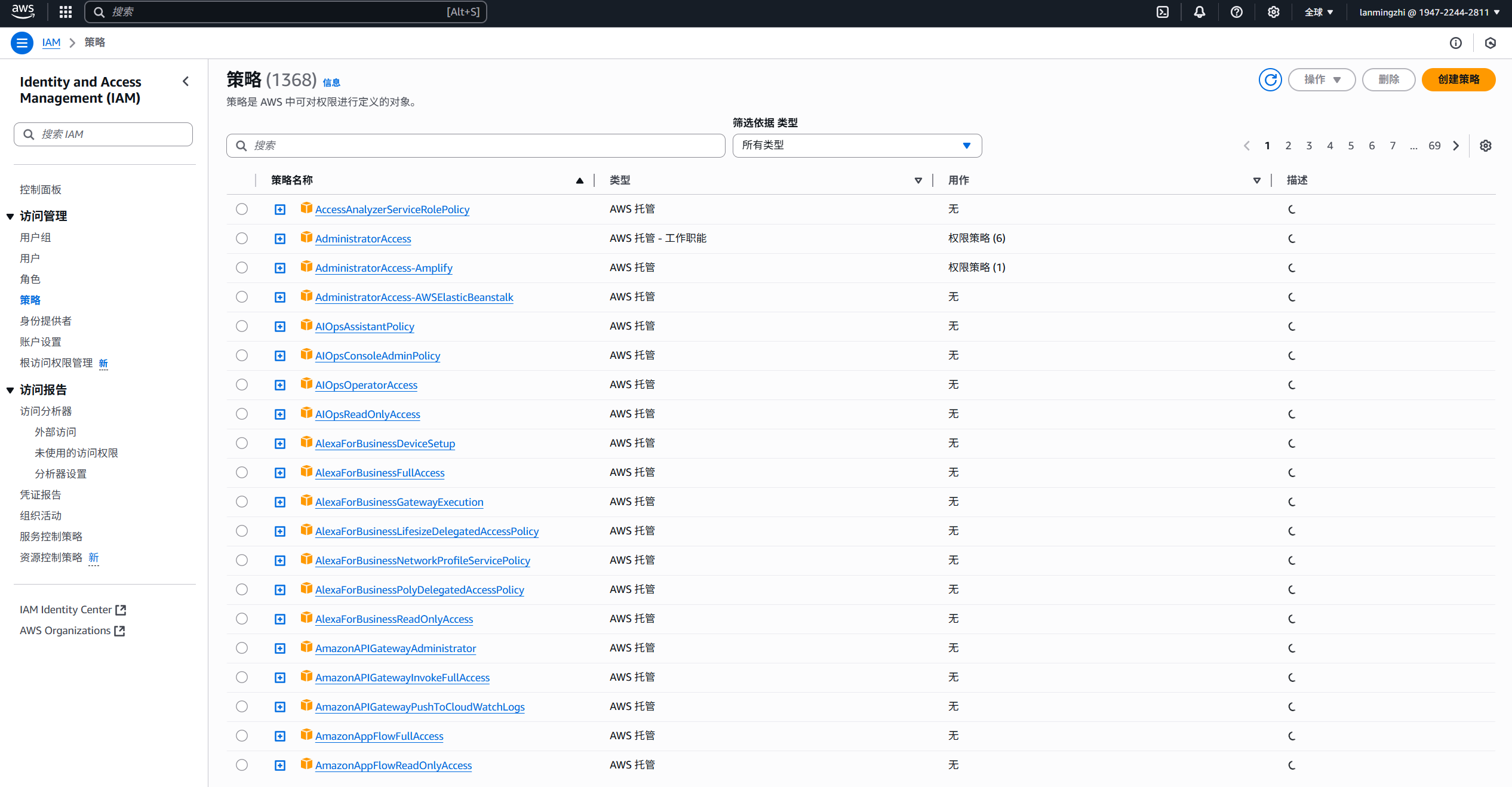Open the 操作 actions dropdown
The height and width of the screenshot is (787, 1512).
pos(1322,79)
